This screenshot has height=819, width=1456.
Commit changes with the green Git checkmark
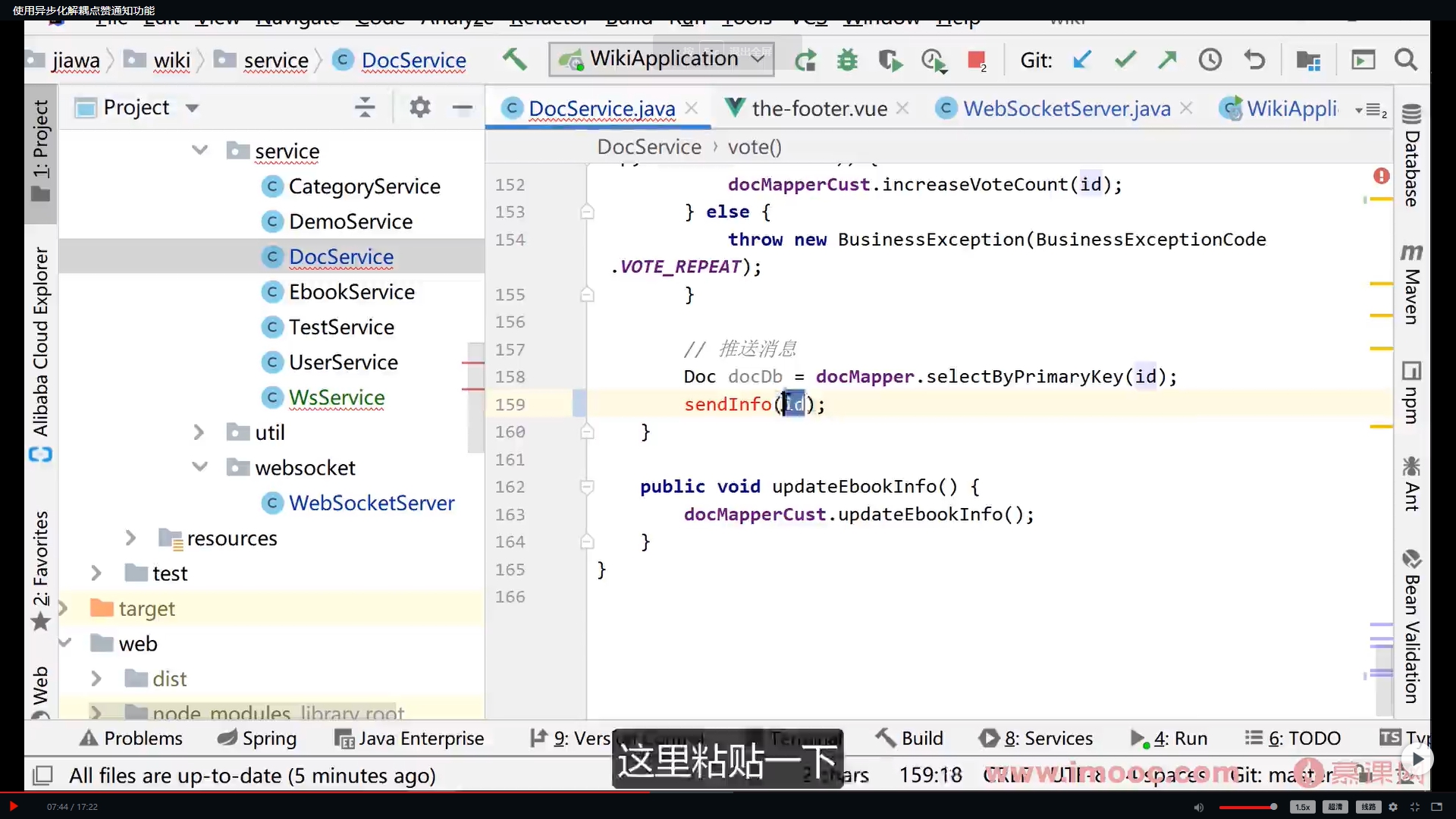click(1125, 59)
